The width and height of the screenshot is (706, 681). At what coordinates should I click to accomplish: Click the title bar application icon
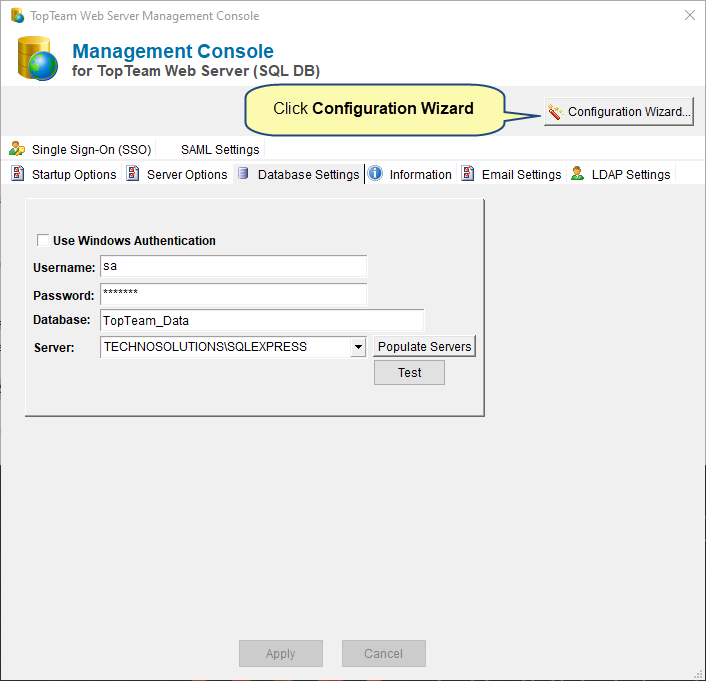click(17, 15)
